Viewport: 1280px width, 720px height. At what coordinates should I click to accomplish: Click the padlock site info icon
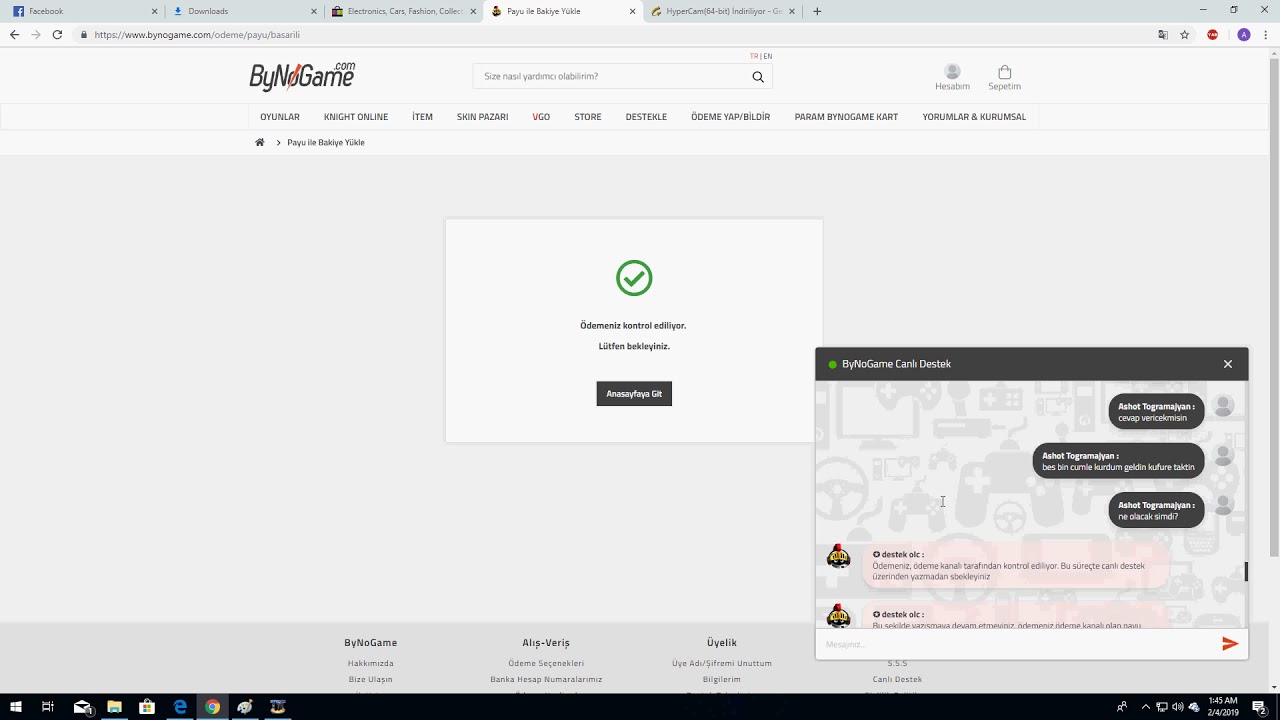(84, 34)
